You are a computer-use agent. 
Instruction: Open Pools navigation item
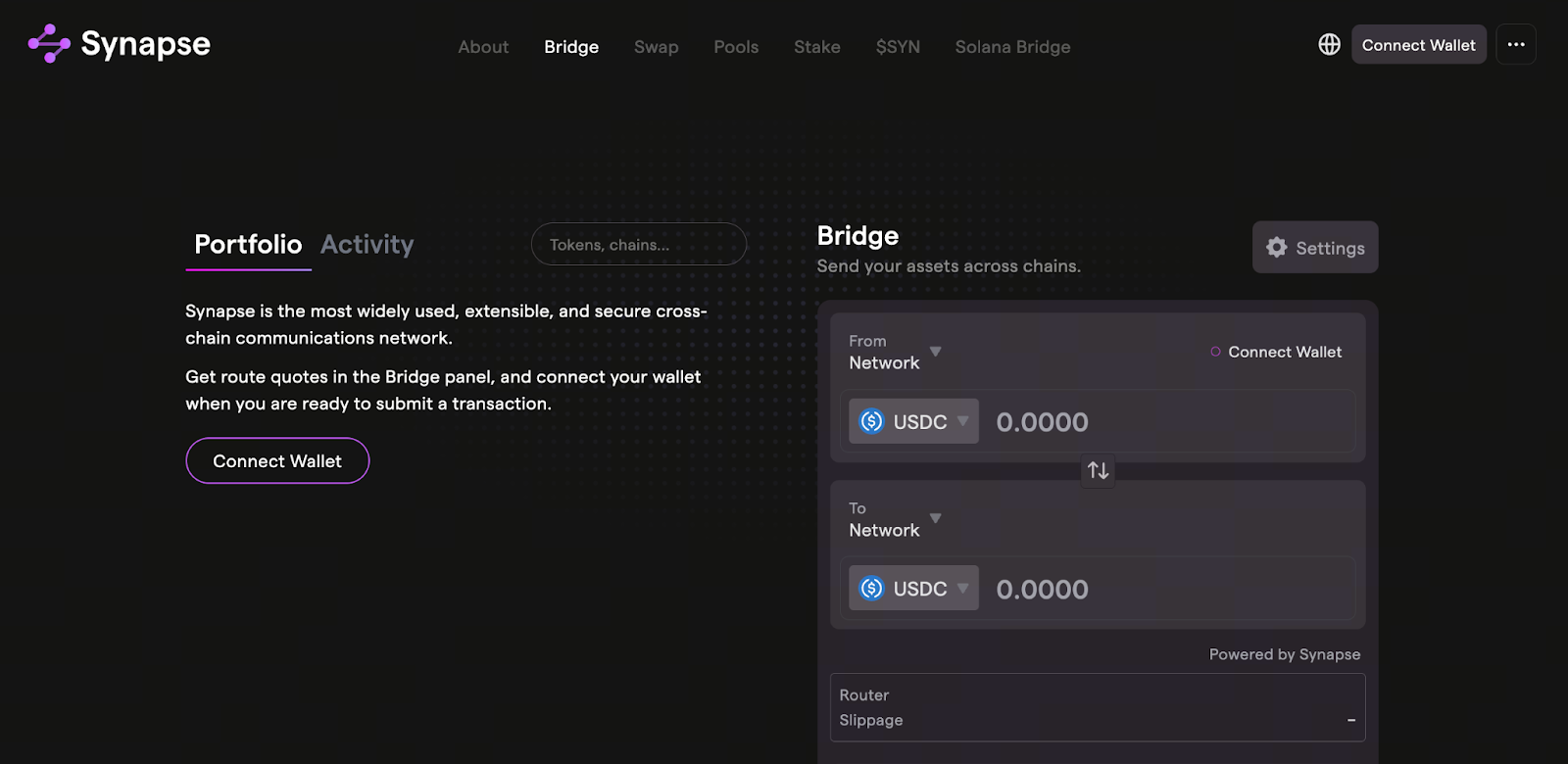[x=736, y=47]
